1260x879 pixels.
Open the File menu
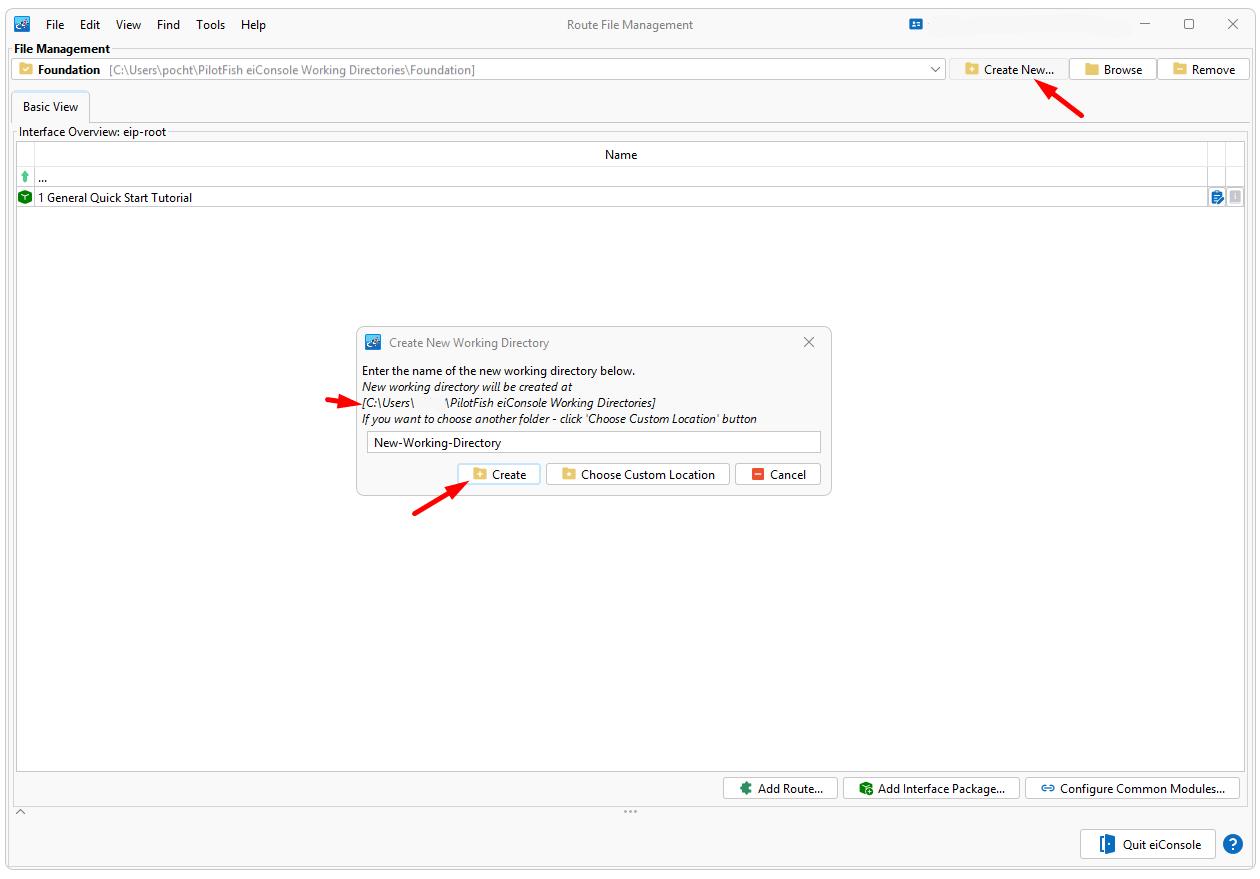[x=55, y=24]
